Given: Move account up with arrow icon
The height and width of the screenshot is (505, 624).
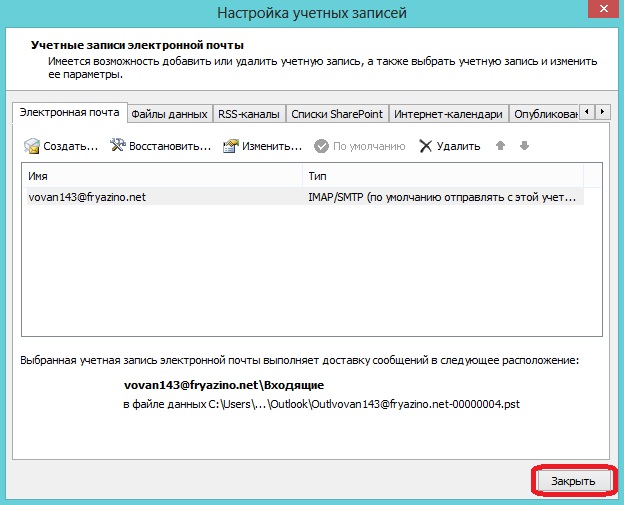Looking at the screenshot, I should tap(500, 146).
